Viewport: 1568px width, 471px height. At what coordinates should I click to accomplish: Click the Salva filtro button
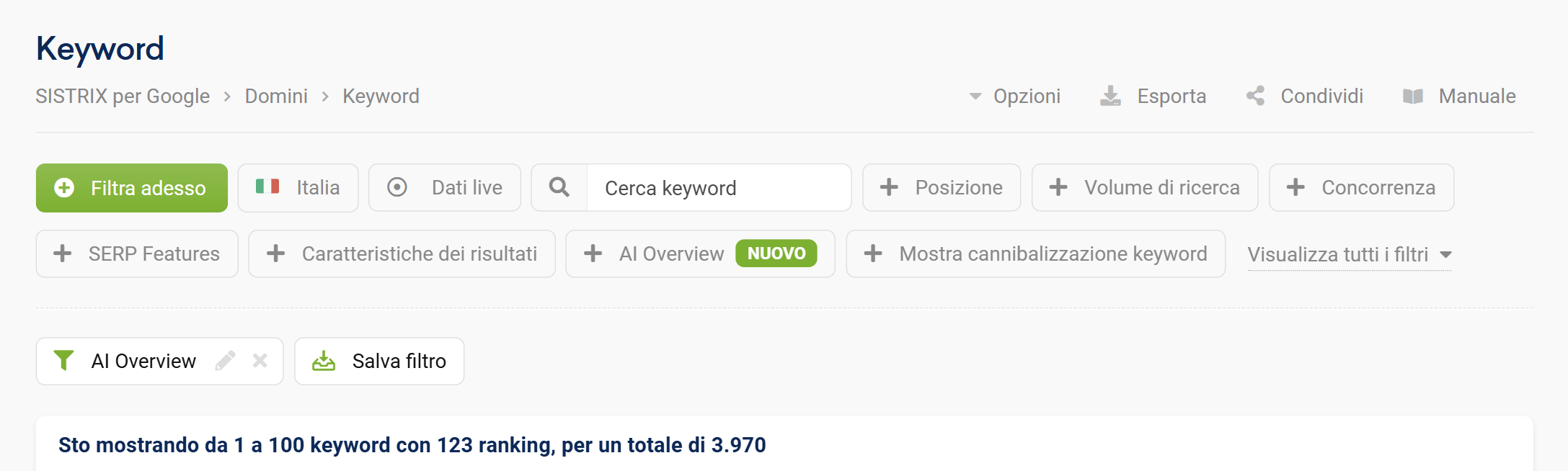379,361
